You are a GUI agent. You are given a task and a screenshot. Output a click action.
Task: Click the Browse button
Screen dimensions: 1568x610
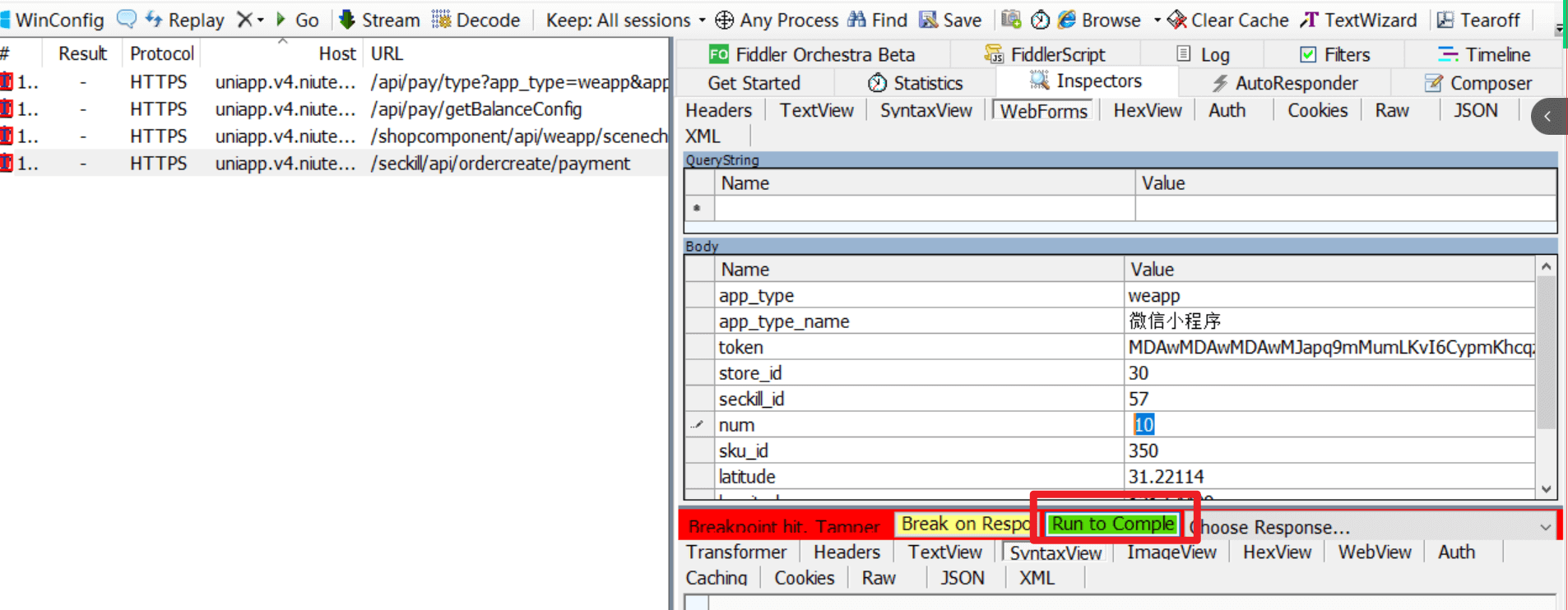[1100, 20]
